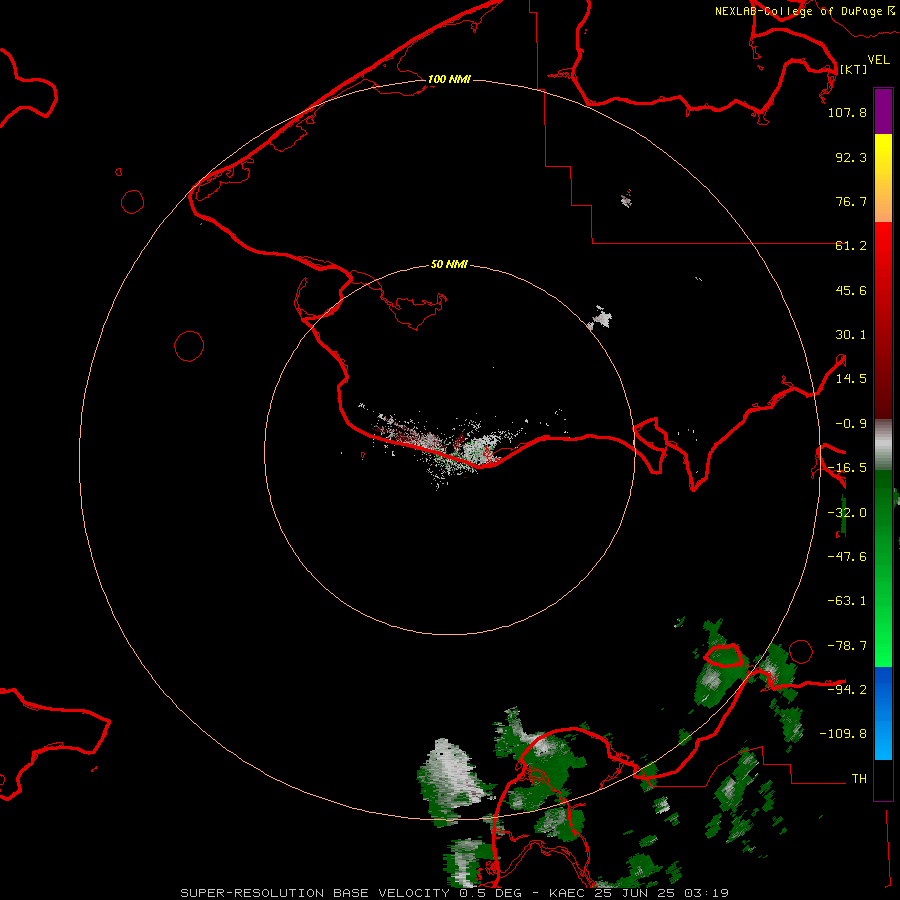Click the Super-Resolution Base Velocity caption
900x900 pixels.
tap(455, 893)
